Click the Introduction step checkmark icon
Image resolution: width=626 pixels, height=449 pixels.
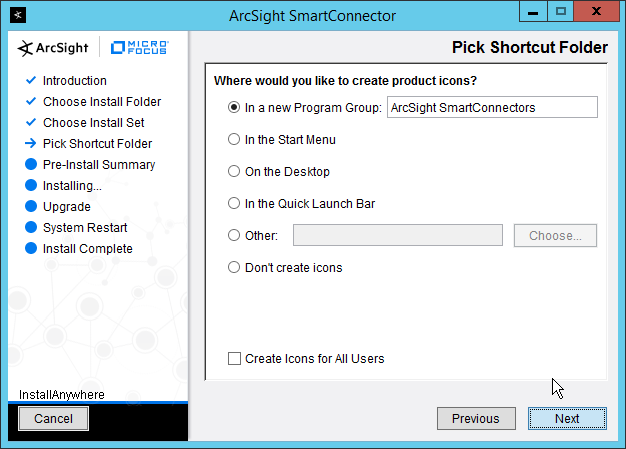[30, 81]
